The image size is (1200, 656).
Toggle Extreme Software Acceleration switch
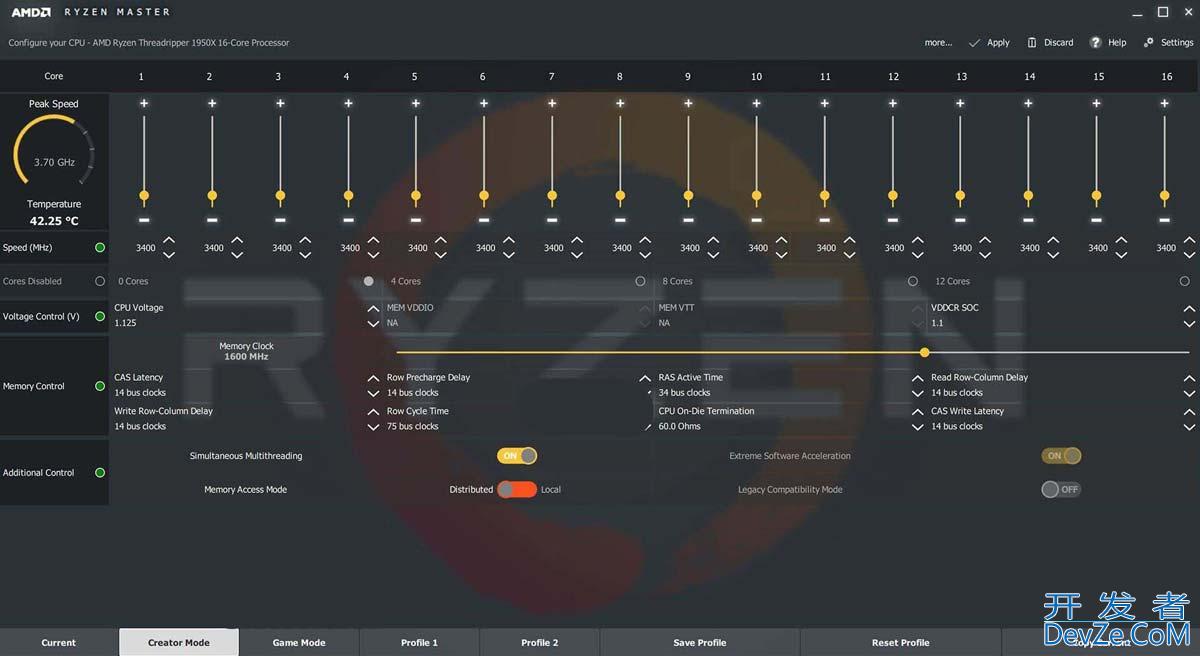1061,456
